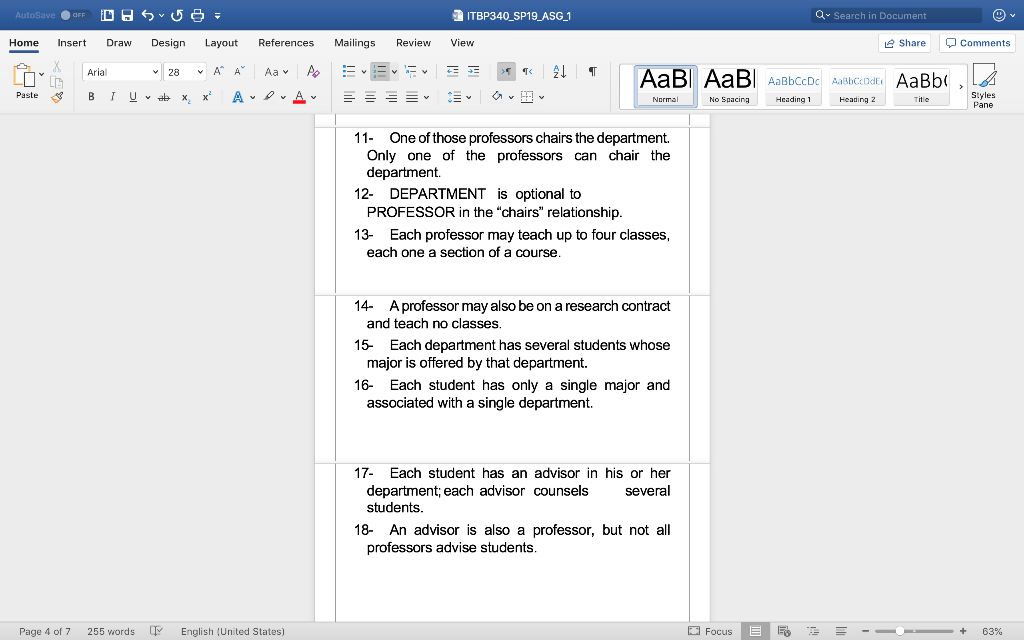
Task: Click the Share button
Action: [x=906, y=43]
